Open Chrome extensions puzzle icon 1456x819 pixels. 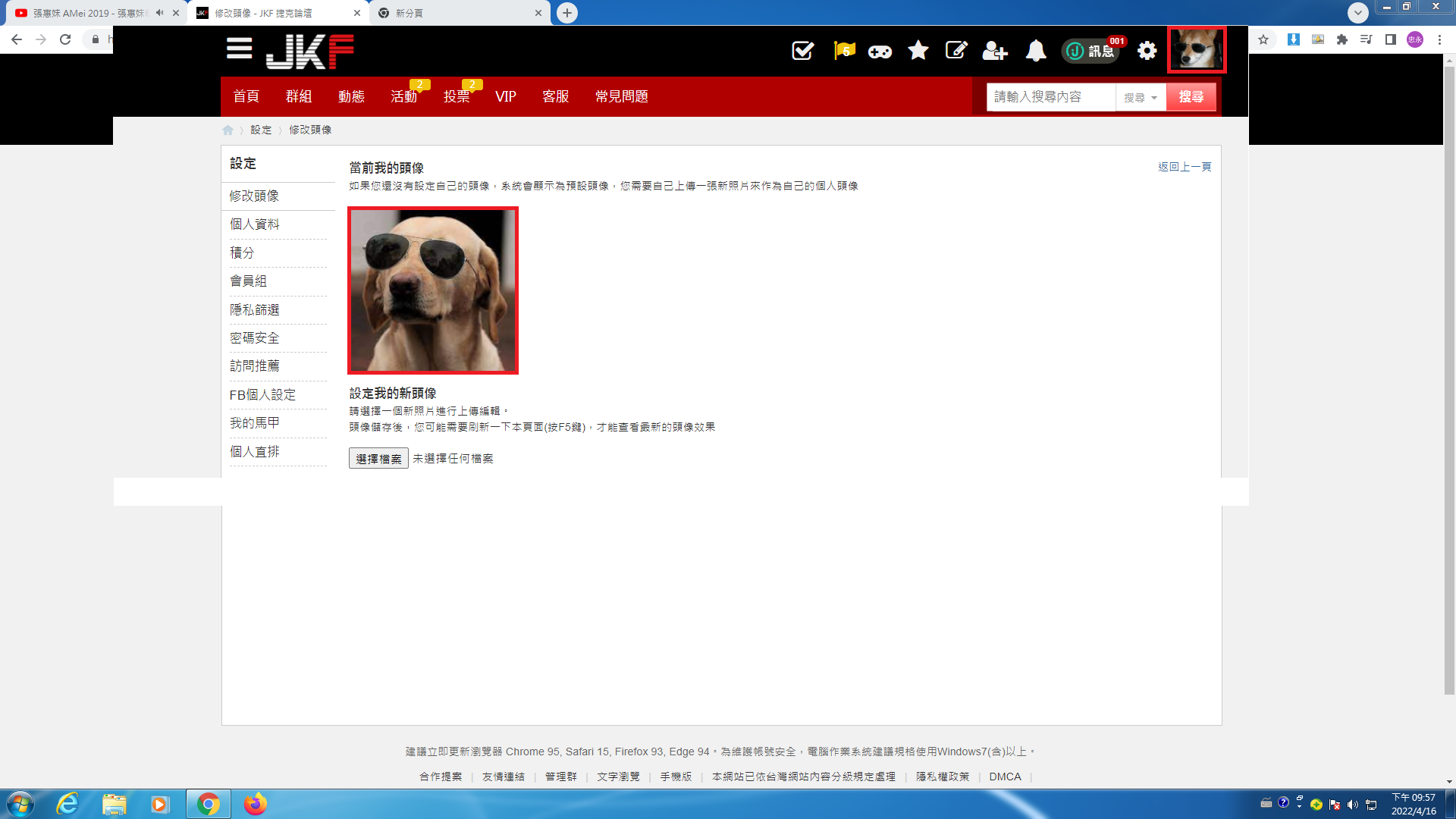pos(1342,39)
